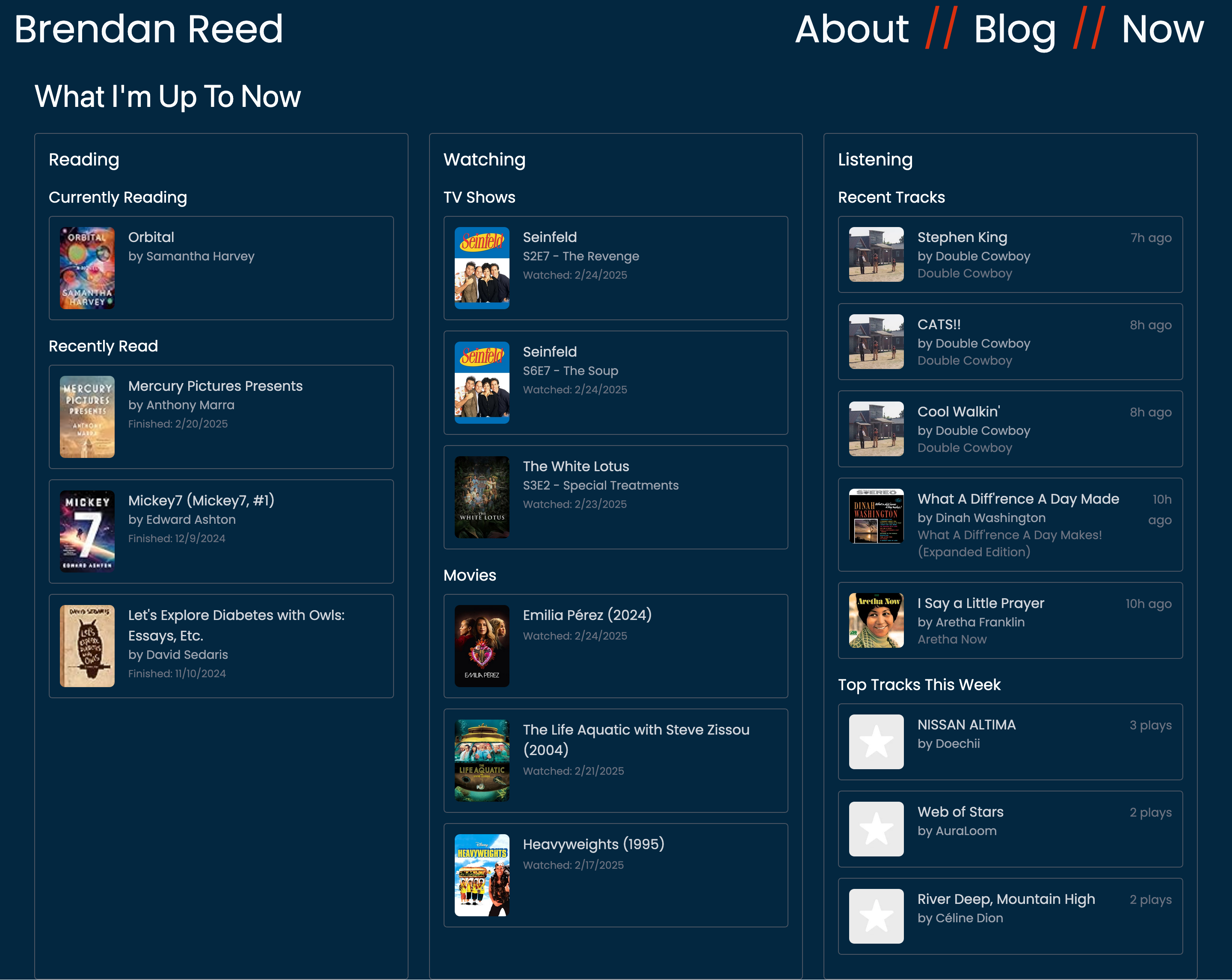
Task: Click the Seinfeld poster for The Soup
Action: pos(482,383)
